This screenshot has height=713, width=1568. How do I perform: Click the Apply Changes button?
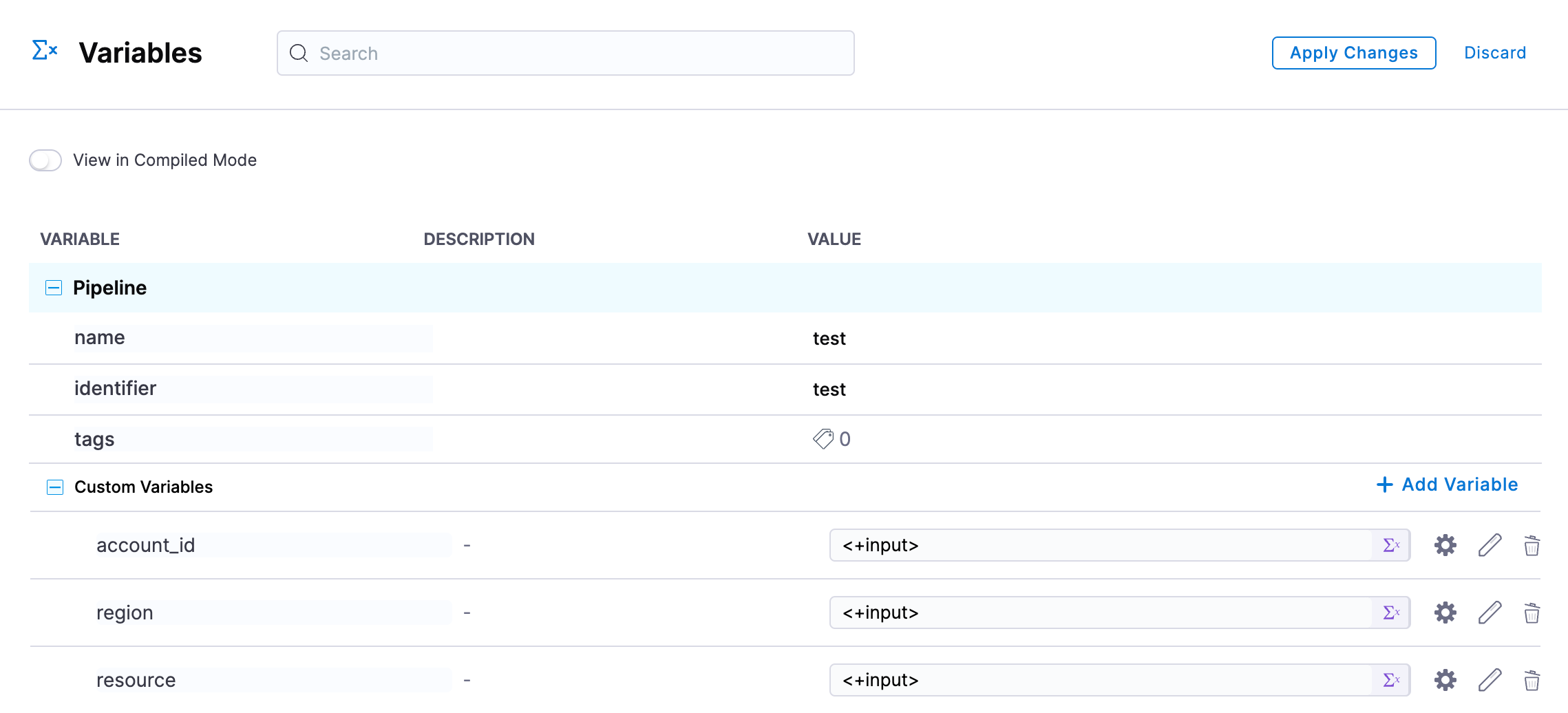click(x=1353, y=53)
